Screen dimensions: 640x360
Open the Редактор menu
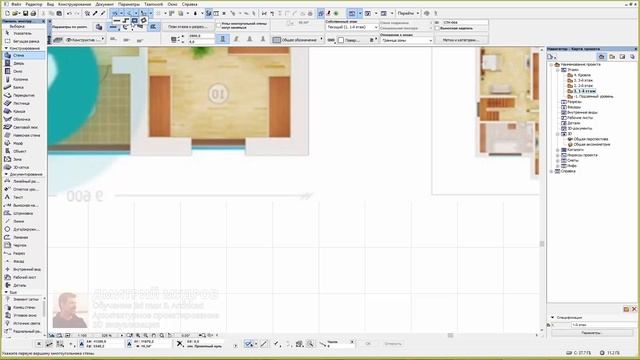[x=34, y=4]
